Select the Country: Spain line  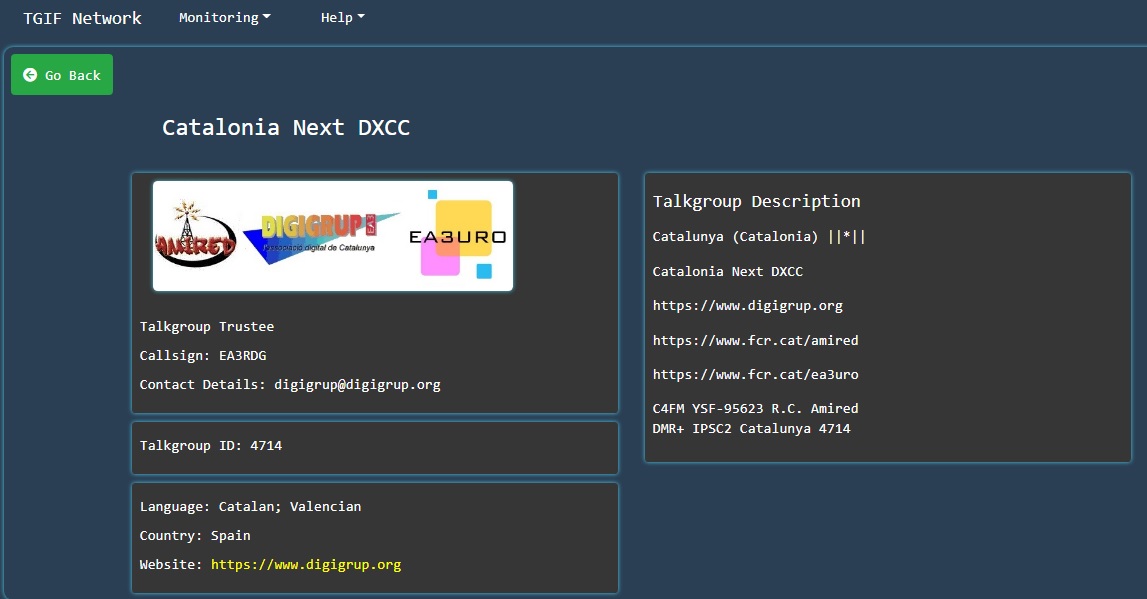[195, 535]
